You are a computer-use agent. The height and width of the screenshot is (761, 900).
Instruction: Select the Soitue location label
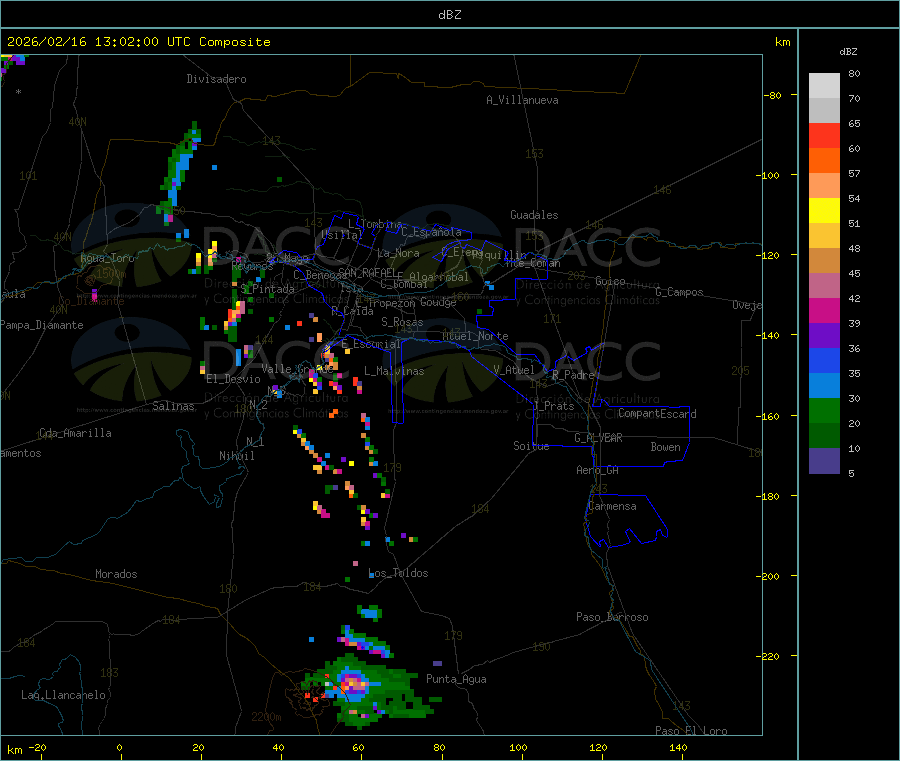tap(531, 446)
